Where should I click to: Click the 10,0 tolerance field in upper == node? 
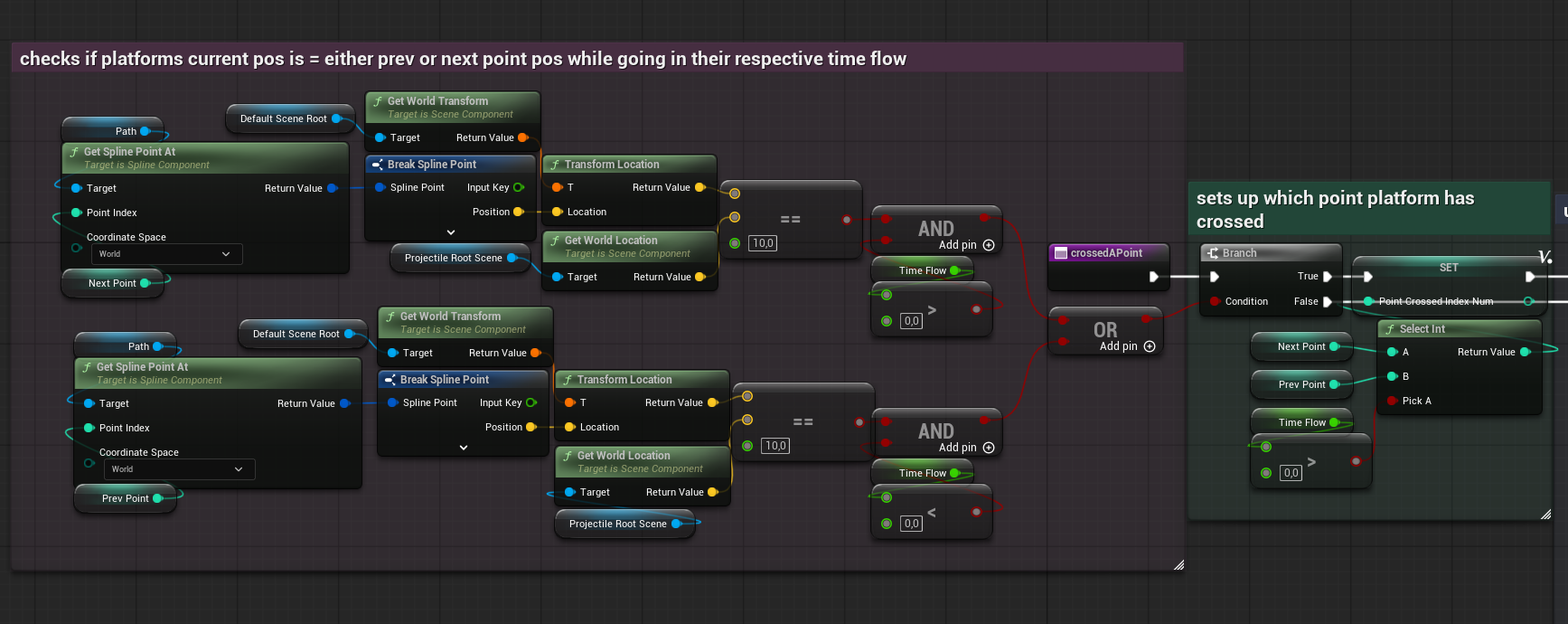[763, 243]
